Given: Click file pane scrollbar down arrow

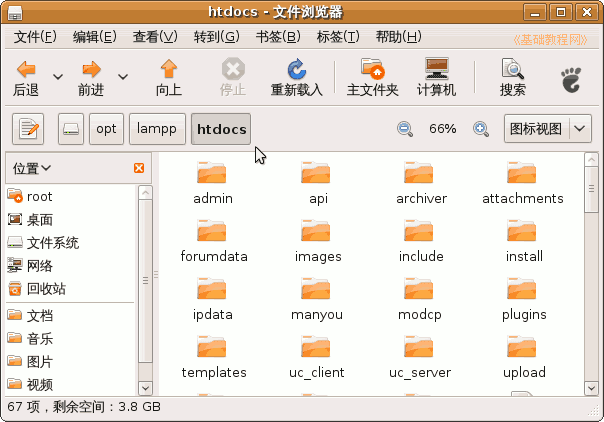Looking at the screenshot, I should (591, 388).
